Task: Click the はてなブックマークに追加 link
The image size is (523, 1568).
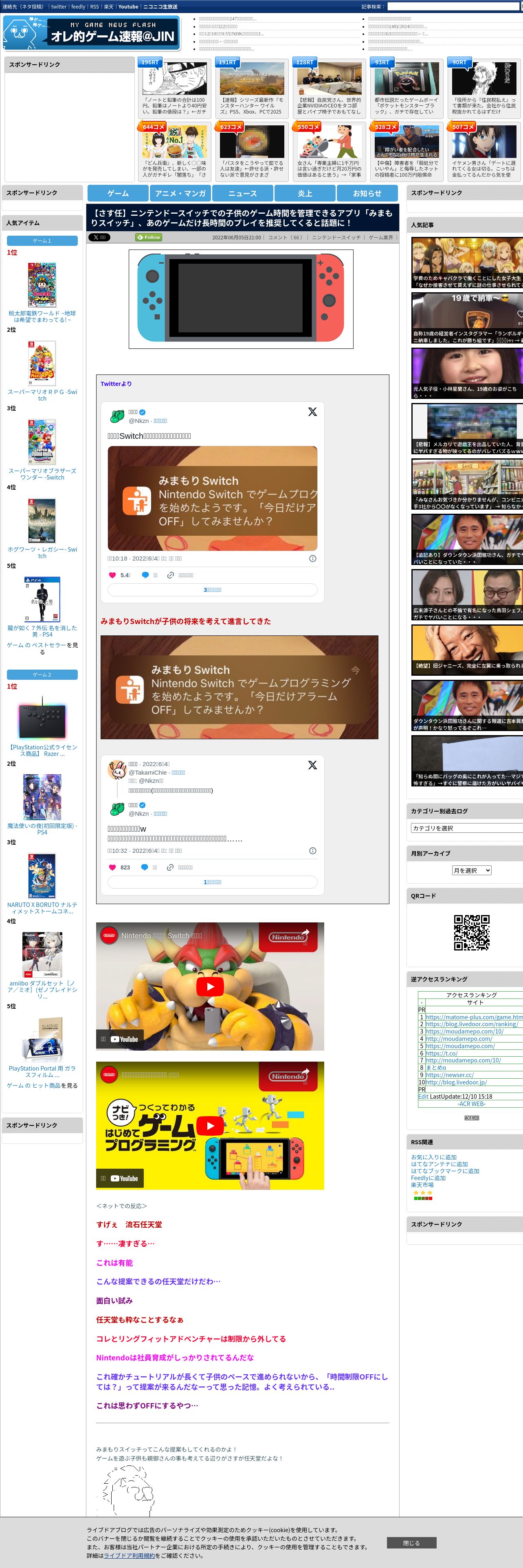Action: pyautogui.click(x=445, y=1171)
